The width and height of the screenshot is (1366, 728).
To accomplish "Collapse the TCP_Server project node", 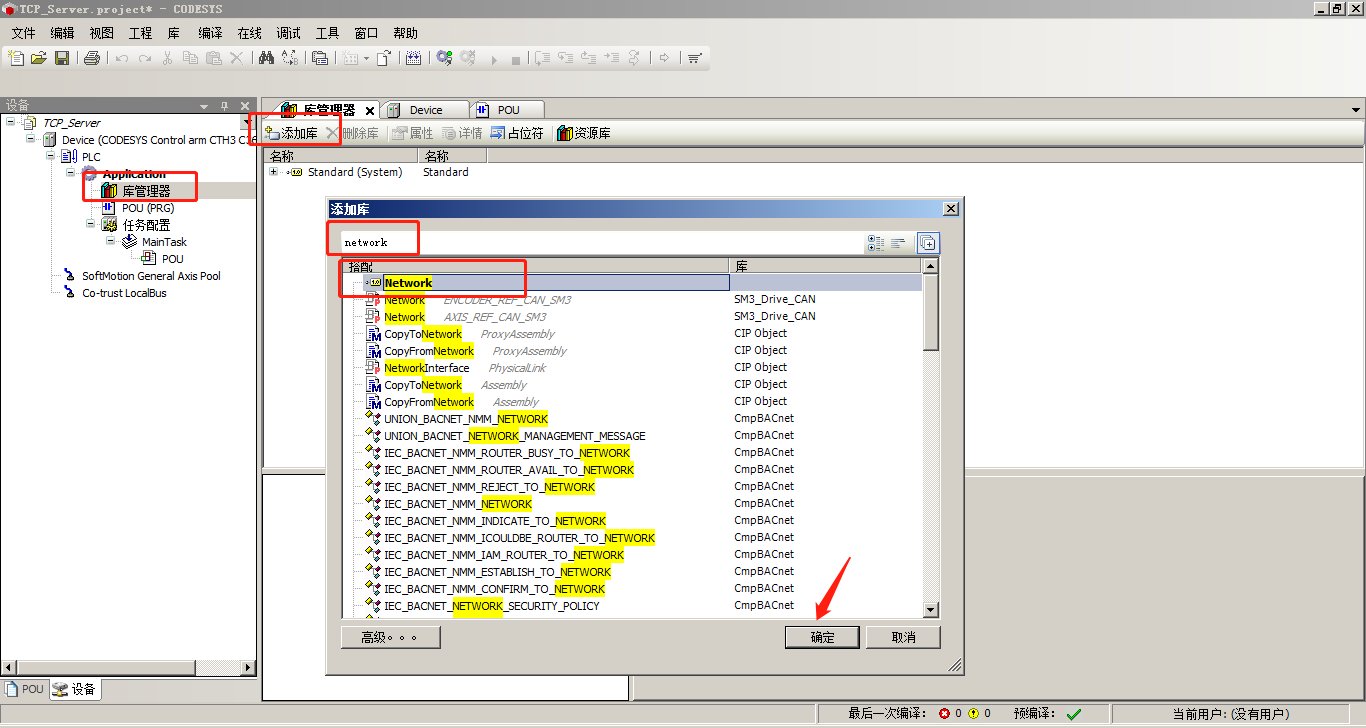I will (11, 122).
